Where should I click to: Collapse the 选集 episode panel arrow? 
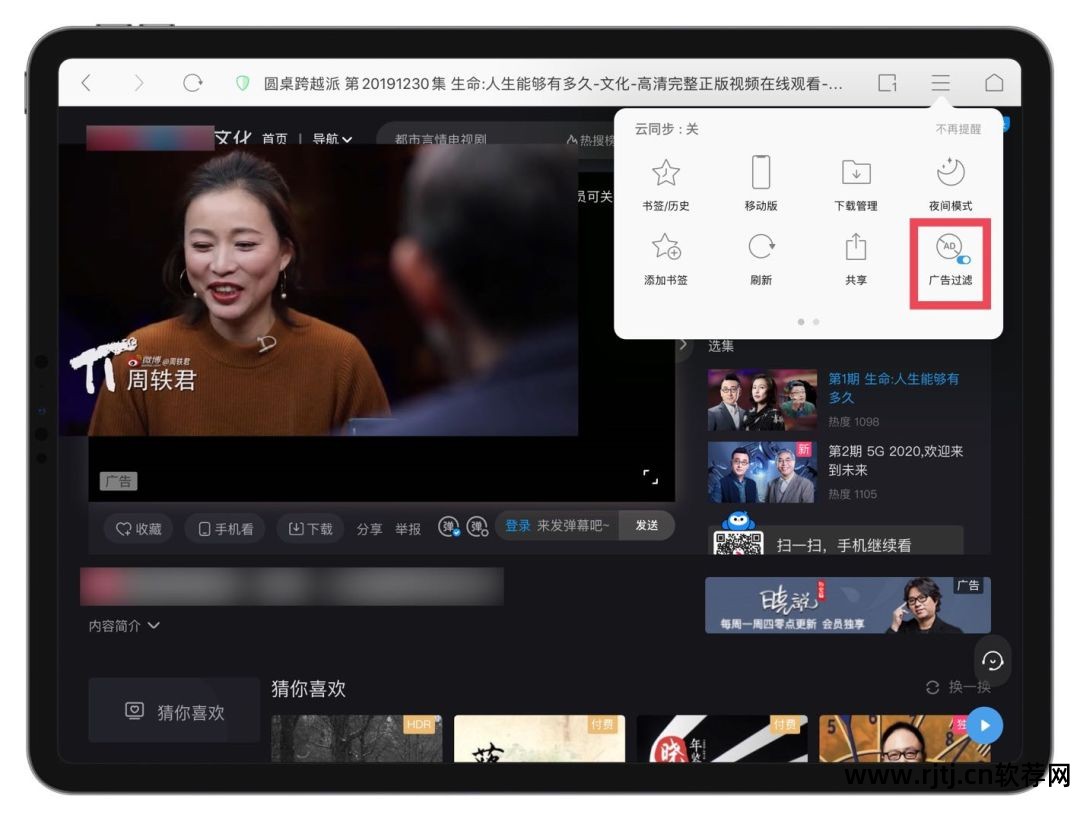pyautogui.click(x=686, y=346)
